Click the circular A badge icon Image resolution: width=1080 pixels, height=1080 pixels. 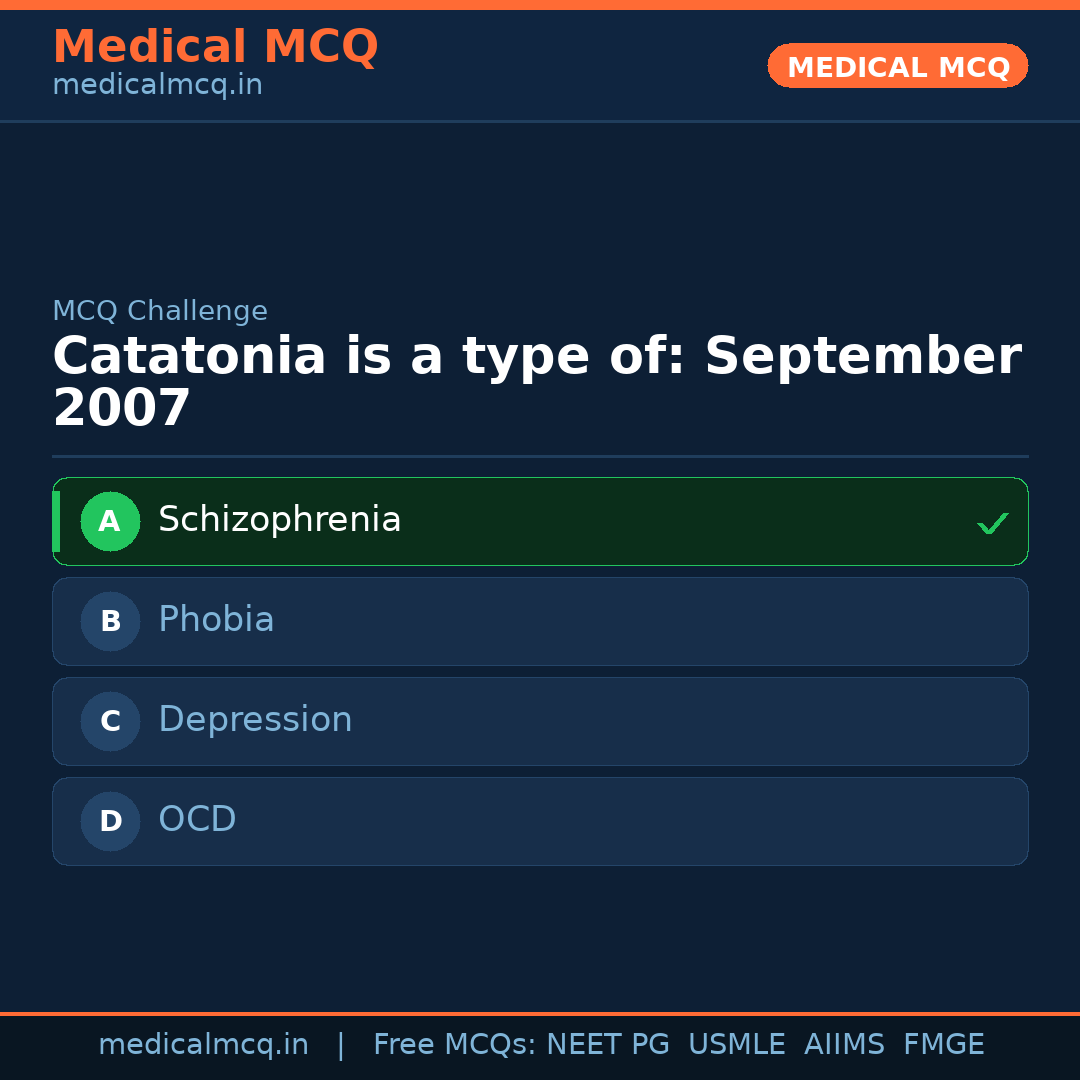[110, 521]
